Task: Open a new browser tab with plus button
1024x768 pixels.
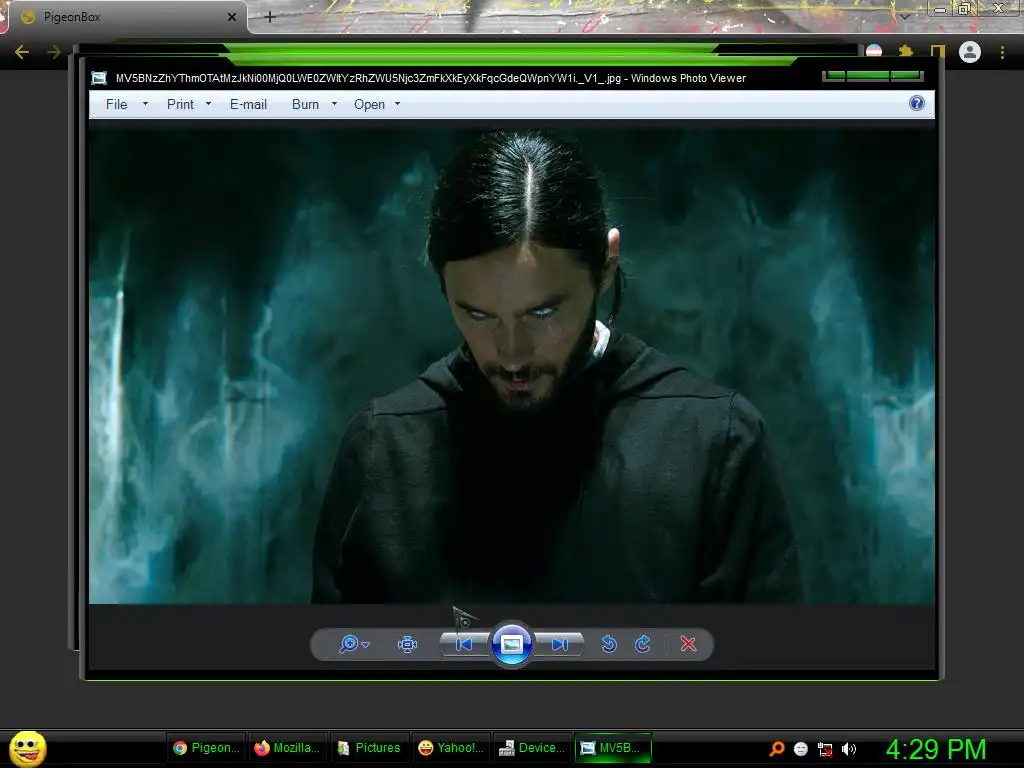Action: [x=270, y=17]
